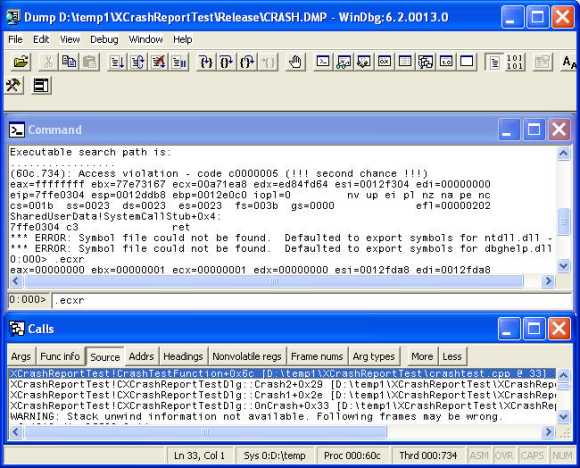Open the Watch window via toolbar icon
Viewport: 580px width, 468px height.
(x=344, y=61)
